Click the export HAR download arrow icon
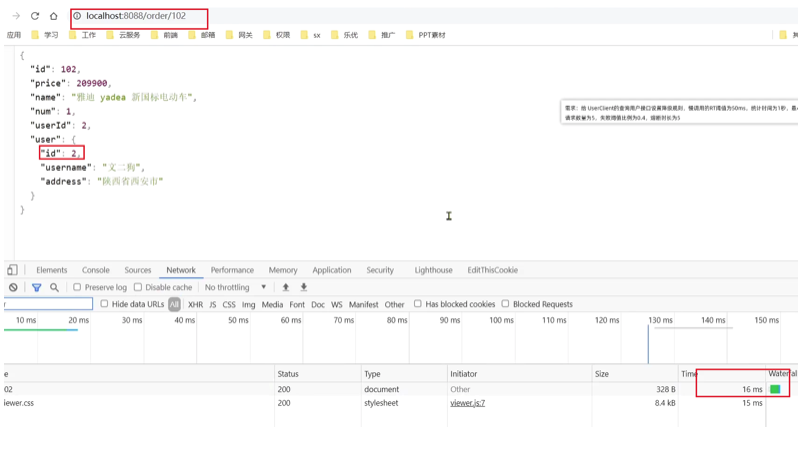This screenshot has width=804, height=466. 304,287
